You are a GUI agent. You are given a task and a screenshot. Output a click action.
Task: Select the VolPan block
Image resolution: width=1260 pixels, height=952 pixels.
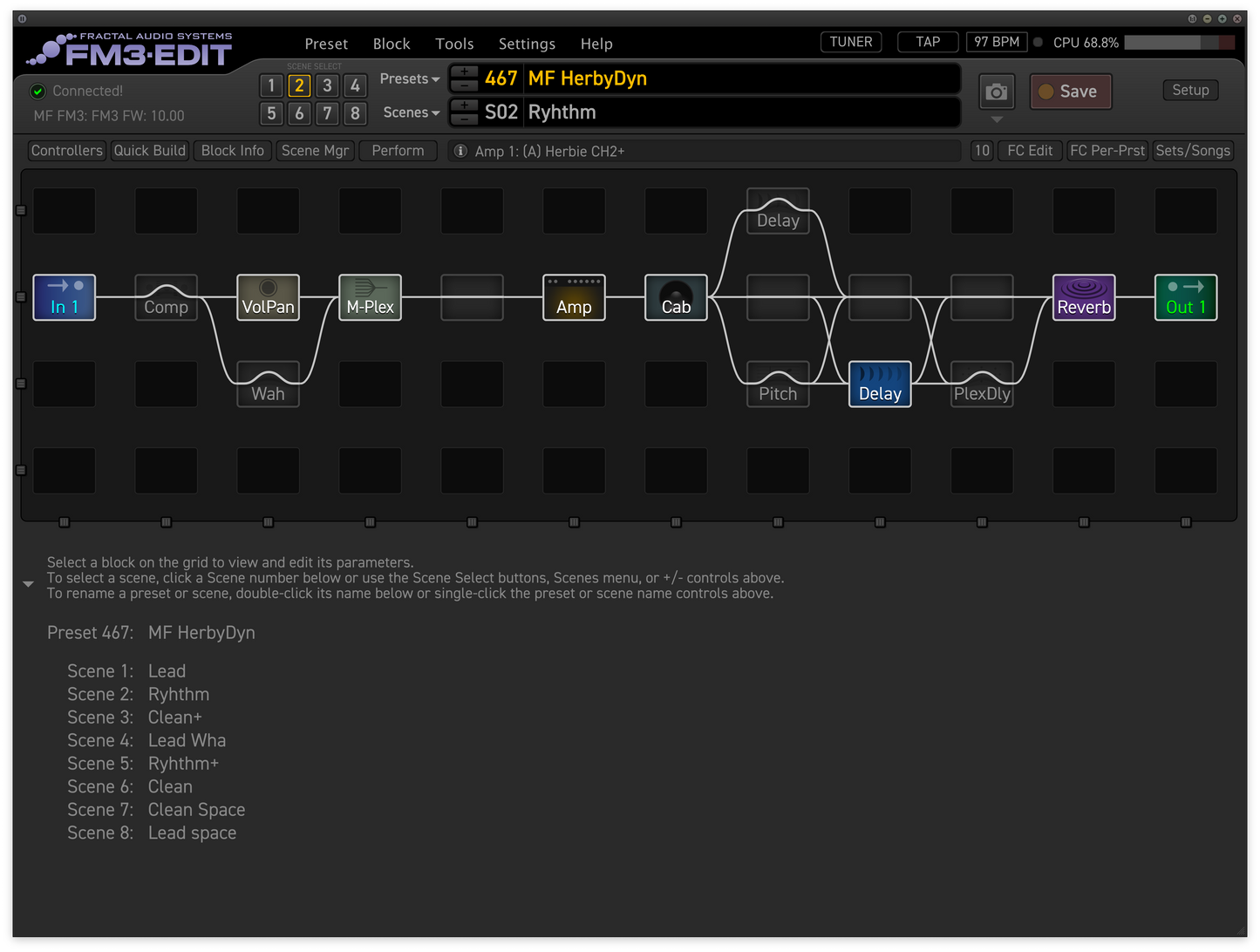pos(268,297)
